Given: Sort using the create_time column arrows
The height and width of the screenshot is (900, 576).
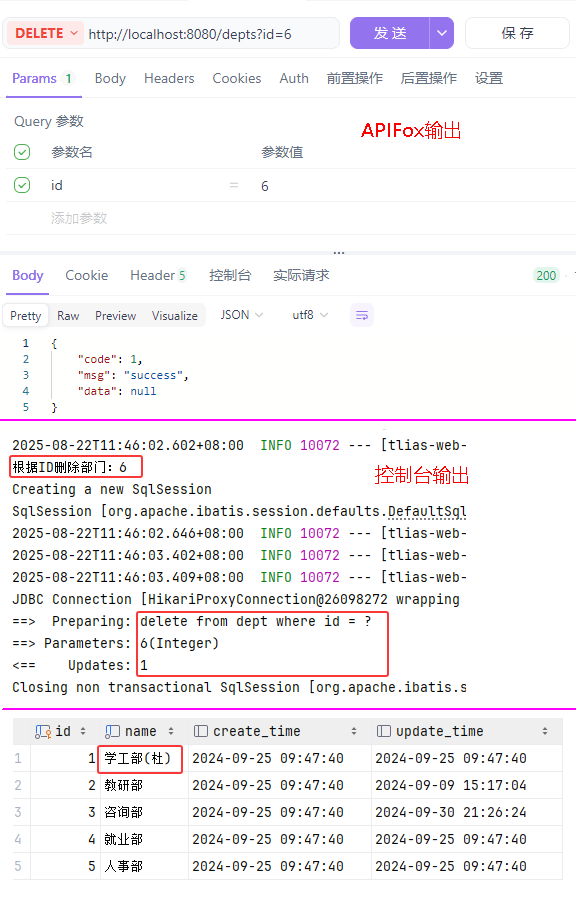Looking at the screenshot, I should click(354, 731).
